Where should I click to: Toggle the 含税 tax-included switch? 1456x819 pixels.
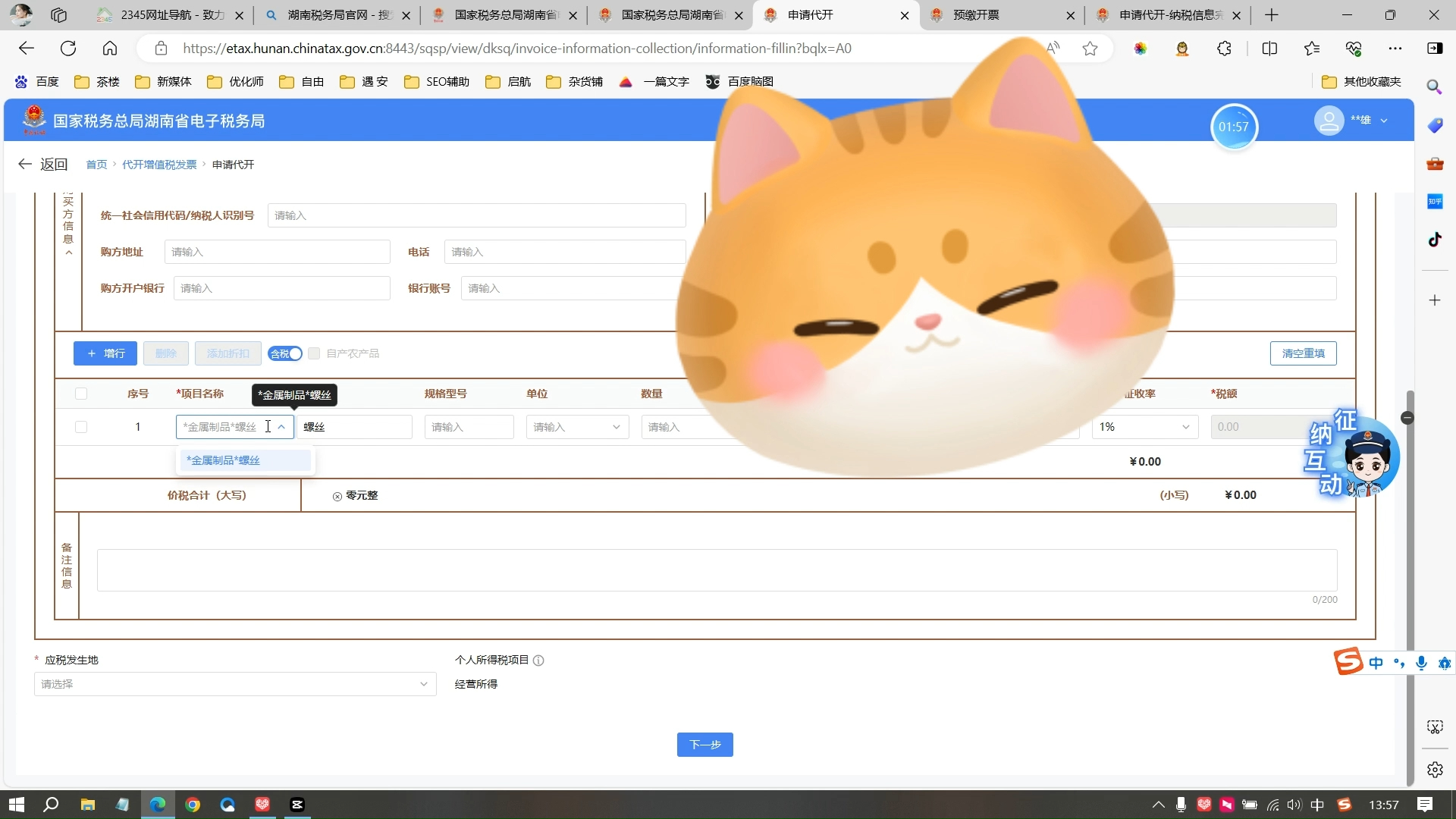point(284,353)
